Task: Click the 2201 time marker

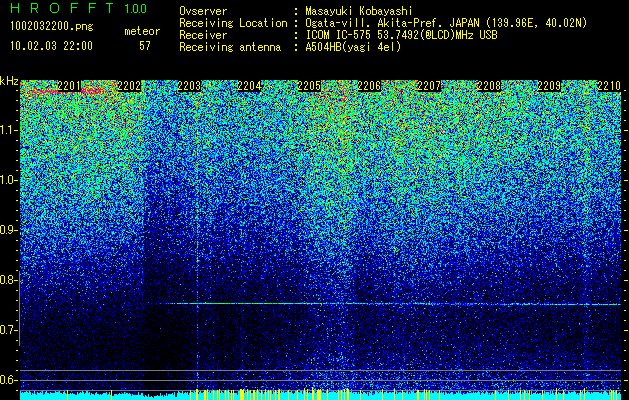Action: tap(69, 86)
